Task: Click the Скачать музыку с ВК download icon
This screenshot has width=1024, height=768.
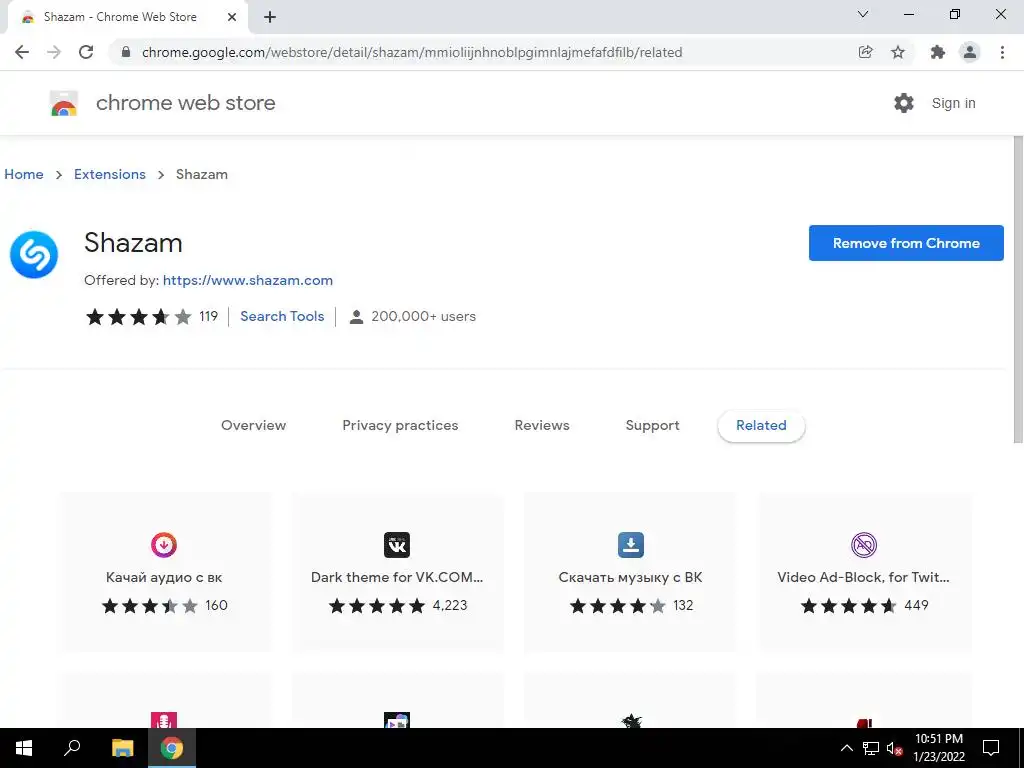Action: click(x=631, y=545)
